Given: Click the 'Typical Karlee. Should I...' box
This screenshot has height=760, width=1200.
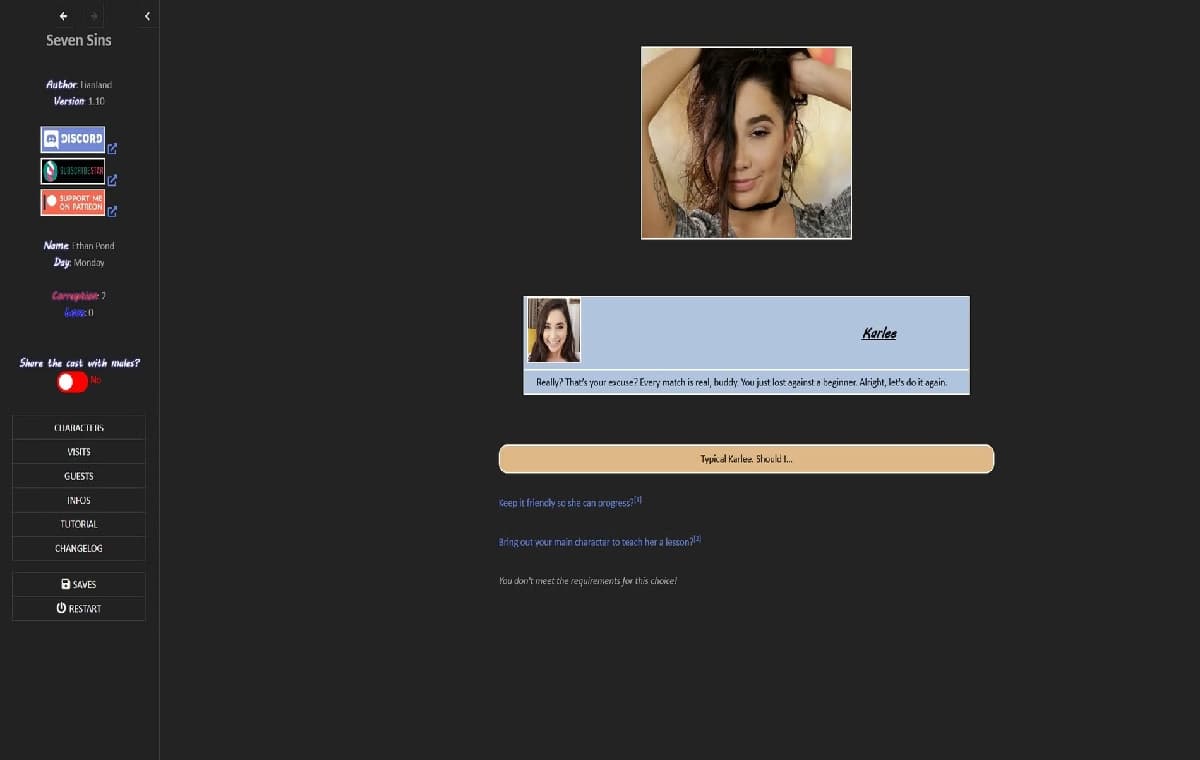Looking at the screenshot, I should (x=746, y=459).
